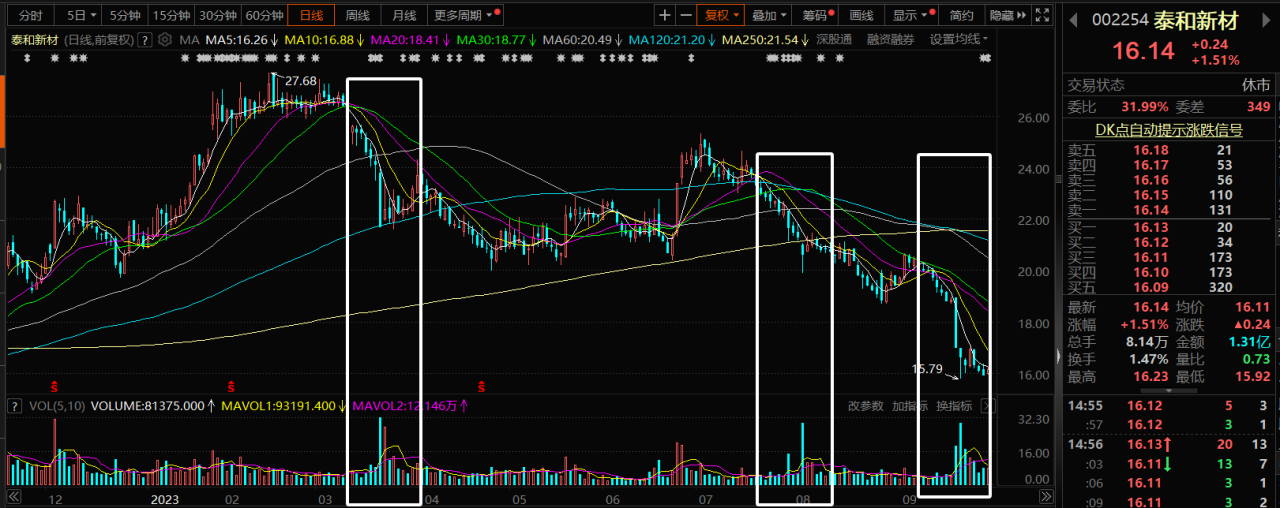This screenshot has width=1280, height=508.
Task: Click the zoom-out minus button
Action: [686, 15]
